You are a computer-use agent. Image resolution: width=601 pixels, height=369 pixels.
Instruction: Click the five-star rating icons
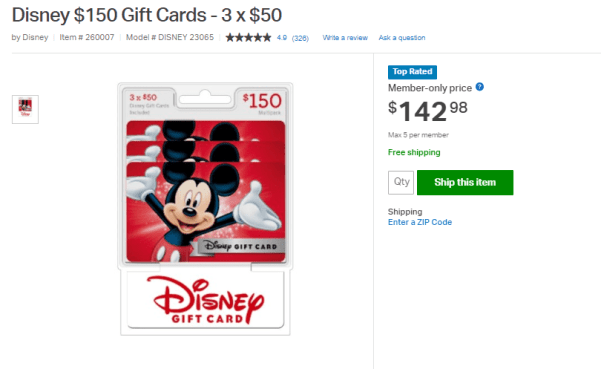pyautogui.click(x=248, y=38)
